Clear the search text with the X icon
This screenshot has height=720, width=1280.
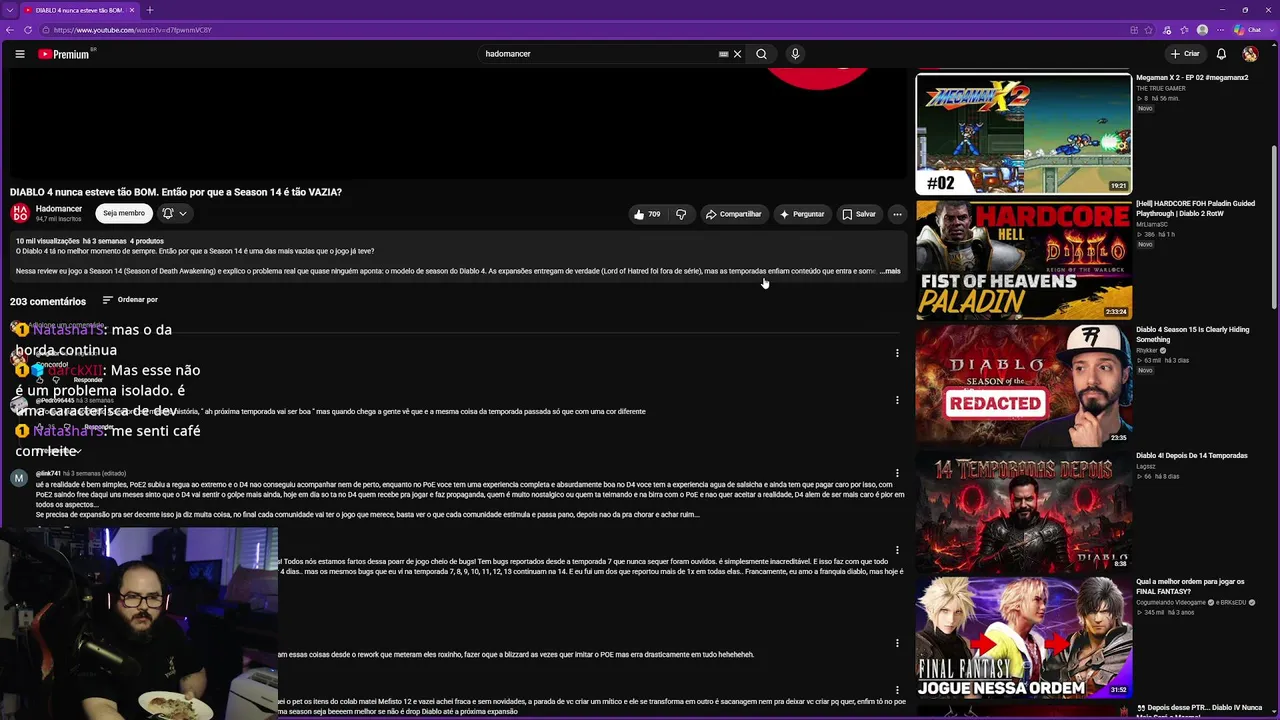point(738,54)
